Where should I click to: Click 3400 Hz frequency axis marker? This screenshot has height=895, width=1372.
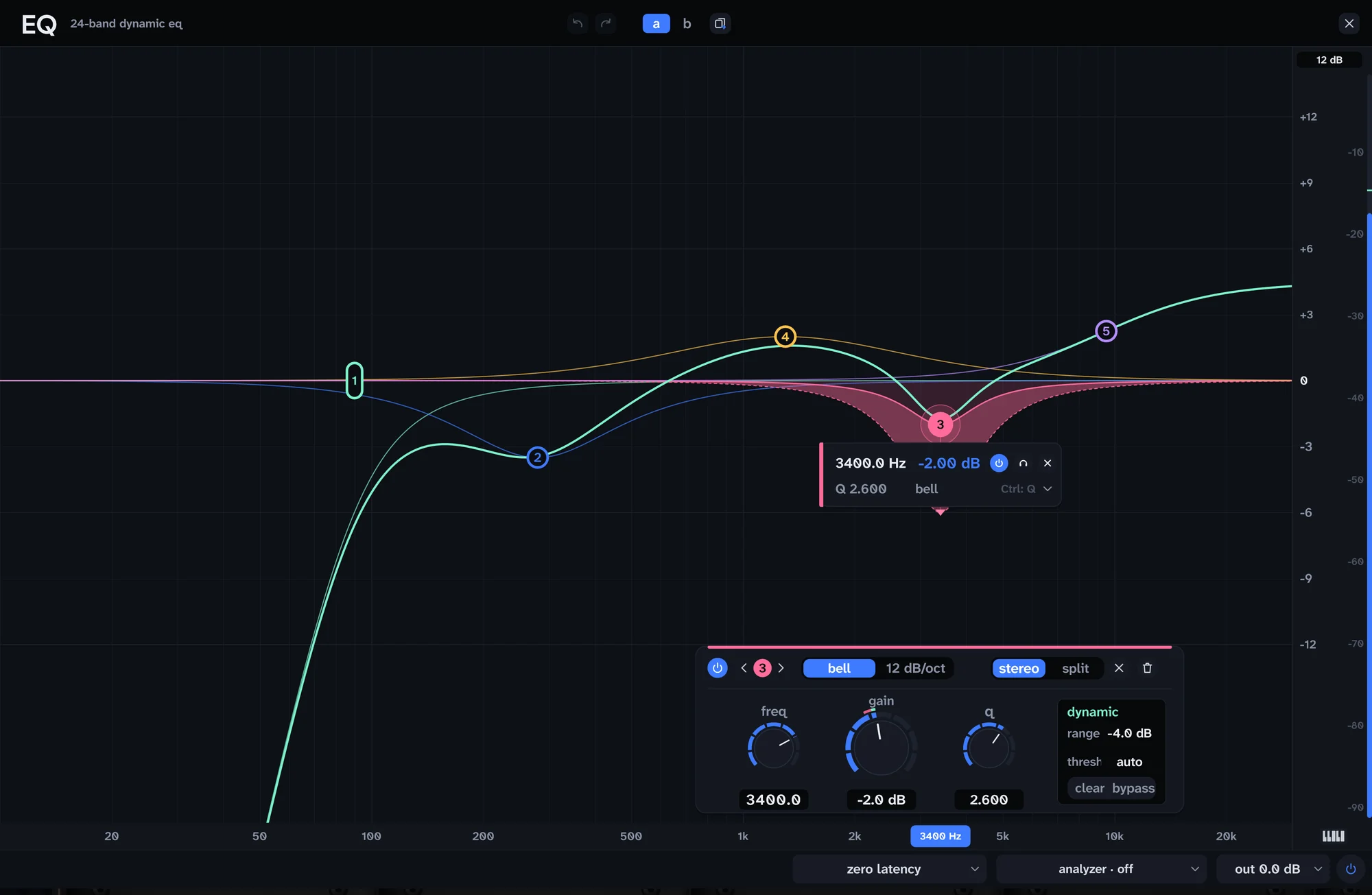pos(941,836)
